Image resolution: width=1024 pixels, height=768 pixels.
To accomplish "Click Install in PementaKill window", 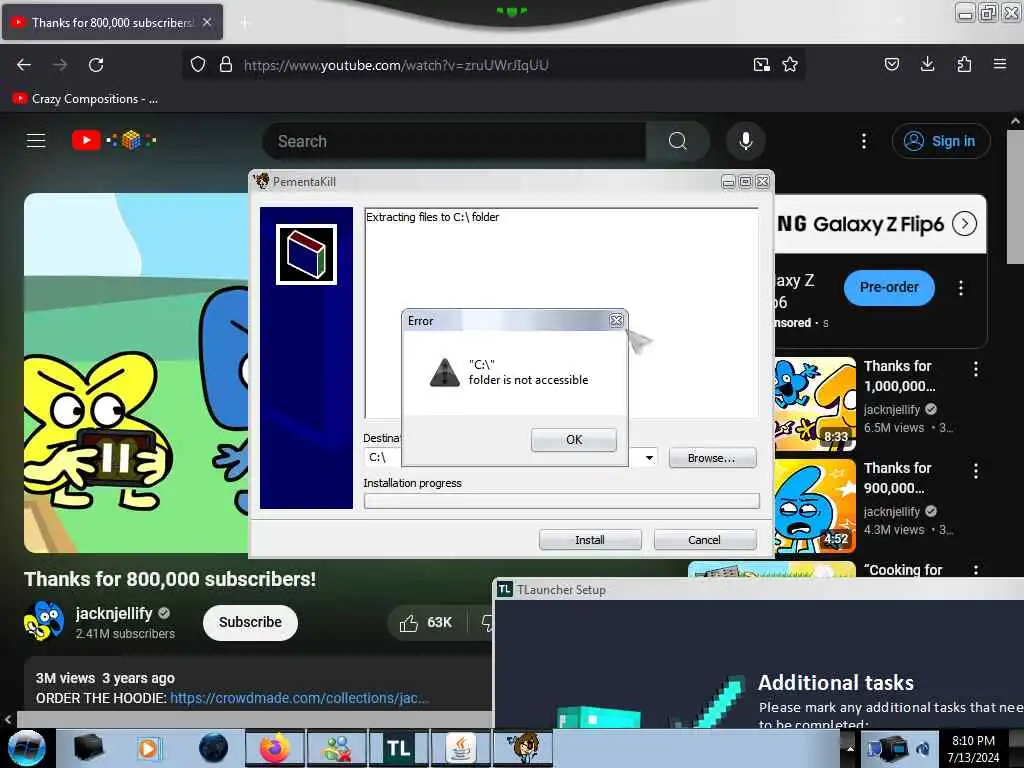I will (590, 540).
